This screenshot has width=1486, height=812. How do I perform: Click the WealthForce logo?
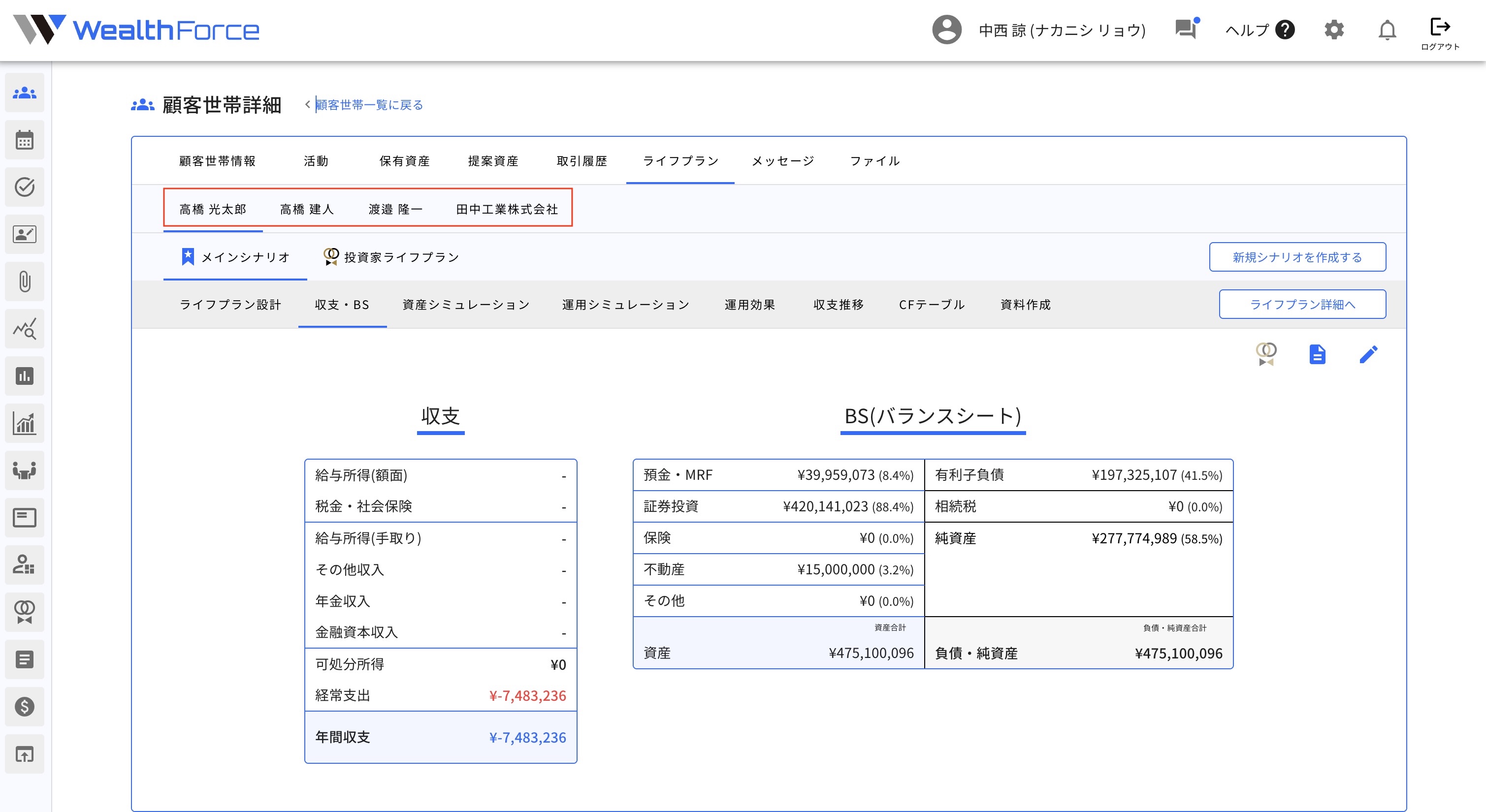pos(137,30)
